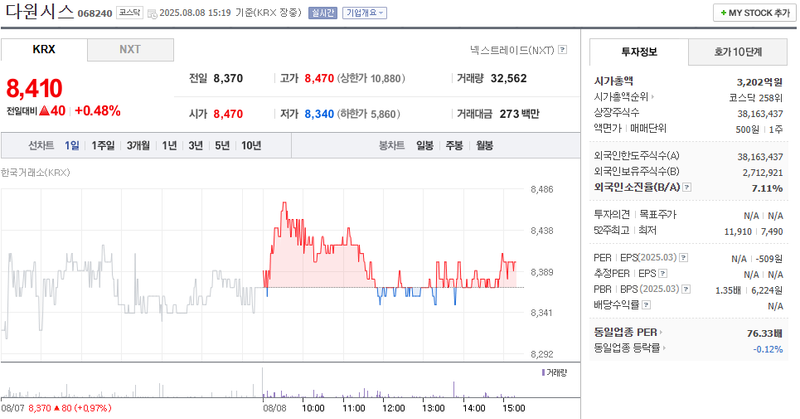Click the 넥스트레이드(NXT) link text
Screen dimensions: 800x419
(512, 50)
